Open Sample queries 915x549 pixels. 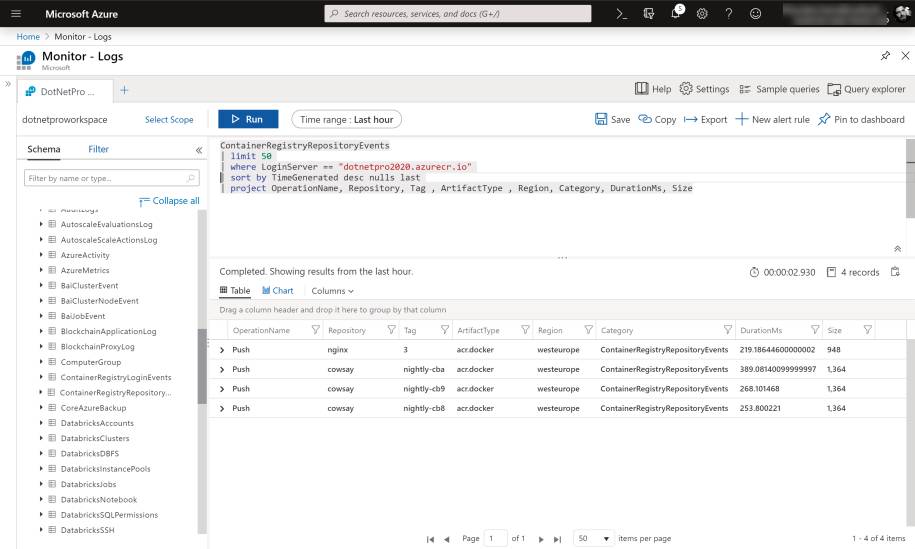[779, 89]
